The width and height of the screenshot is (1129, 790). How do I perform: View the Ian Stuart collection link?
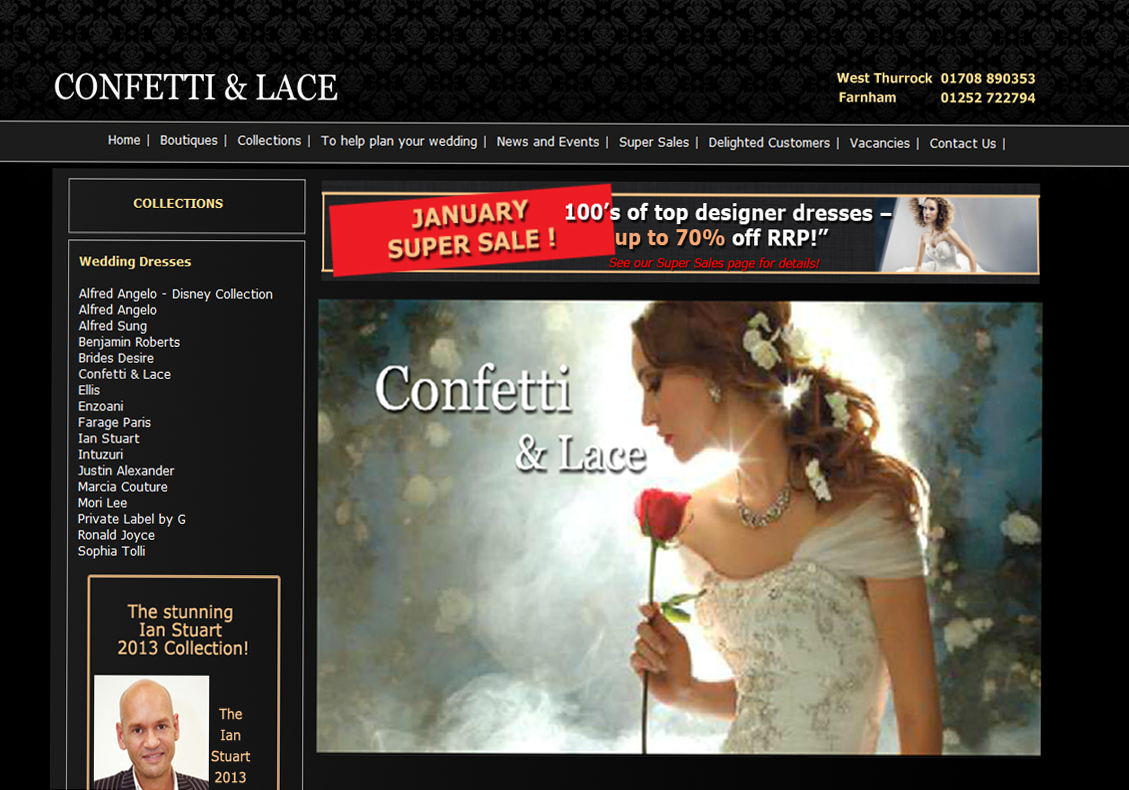[x=108, y=438]
